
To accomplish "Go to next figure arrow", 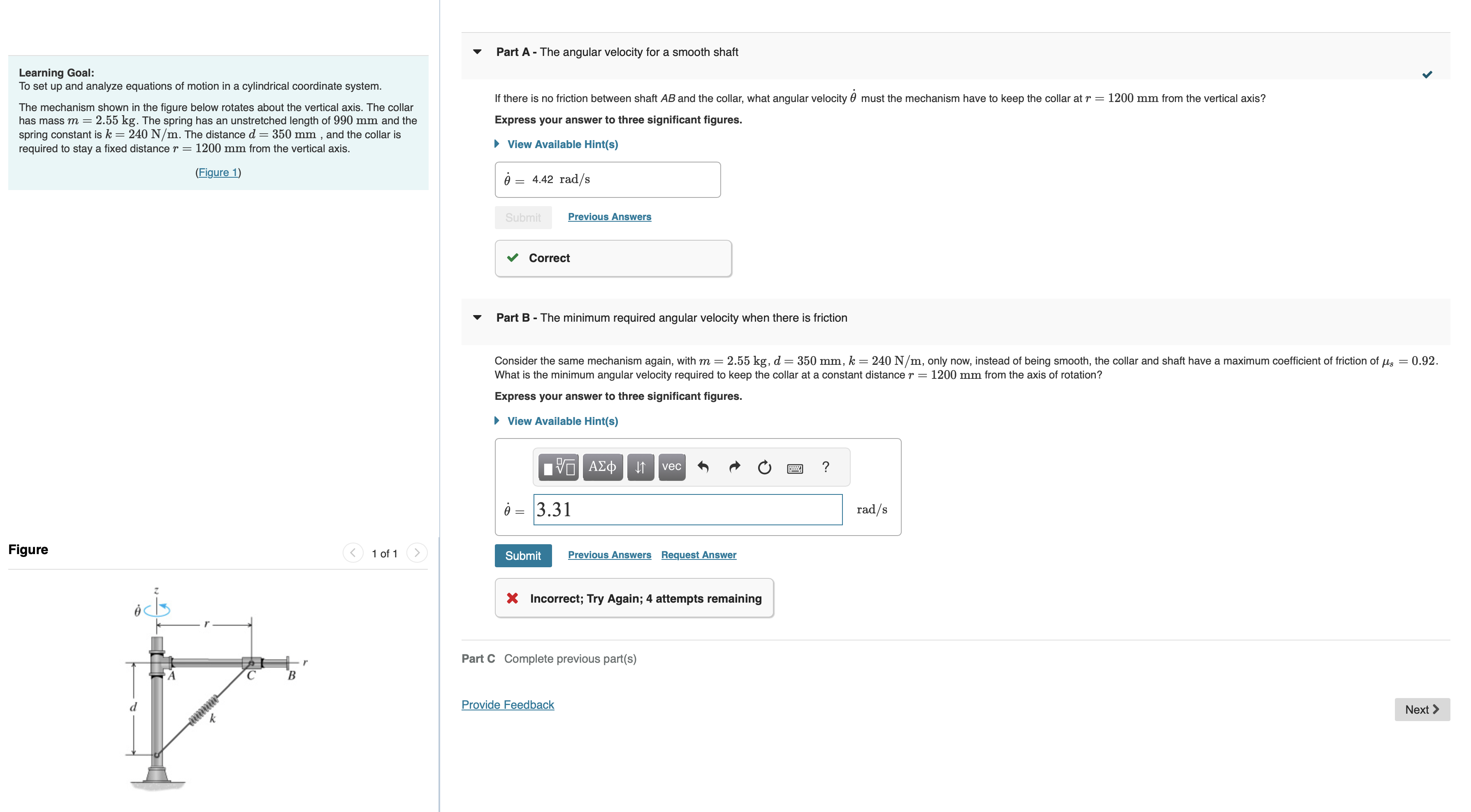I will pyautogui.click(x=417, y=553).
